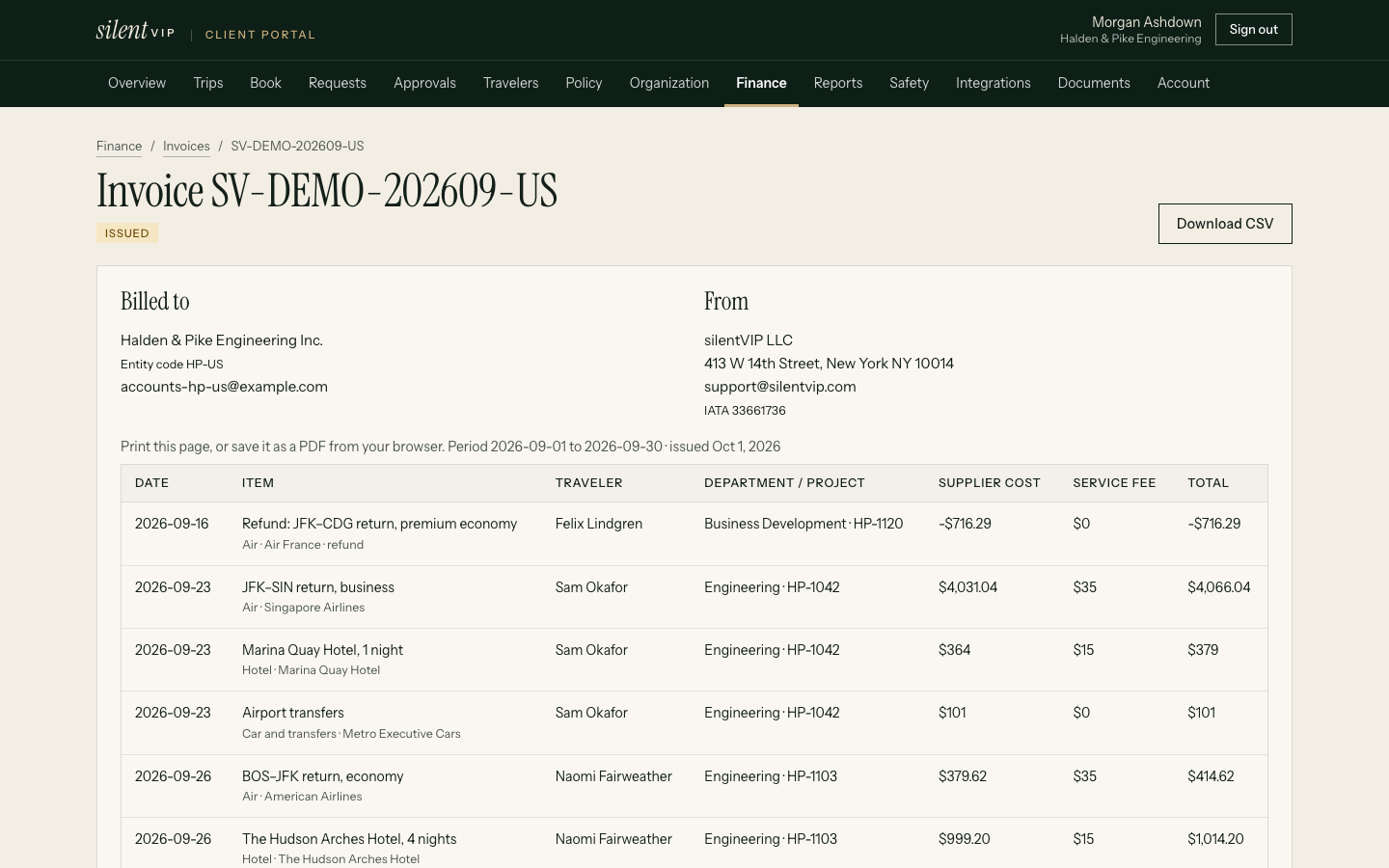
Task: Sign out of the client portal
Action: point(1253,29)
